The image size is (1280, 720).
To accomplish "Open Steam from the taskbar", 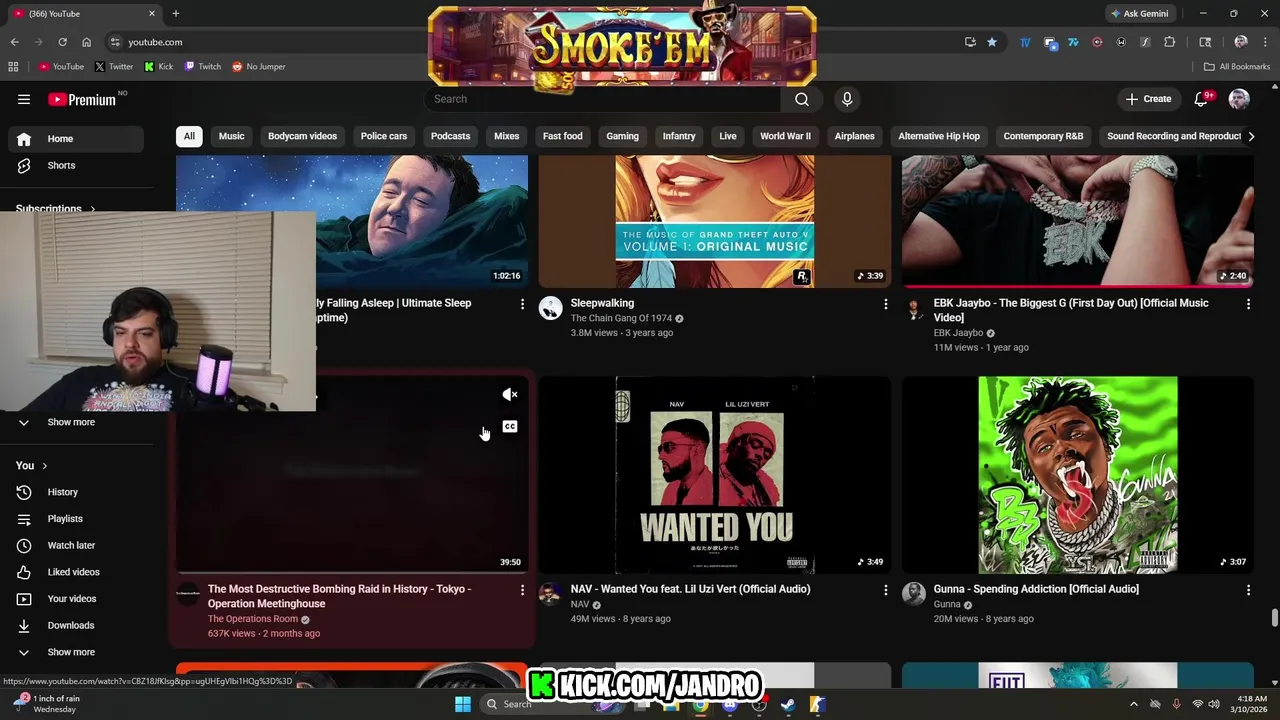I will pyautogui.click(x=788, y=704).
